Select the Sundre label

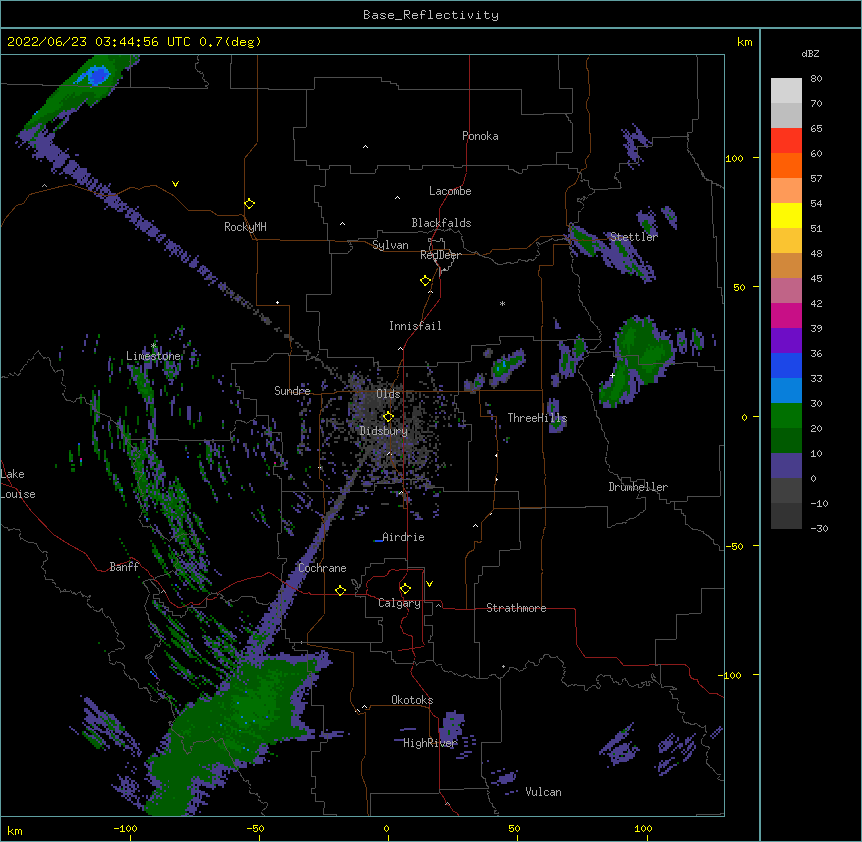(292, 391)
